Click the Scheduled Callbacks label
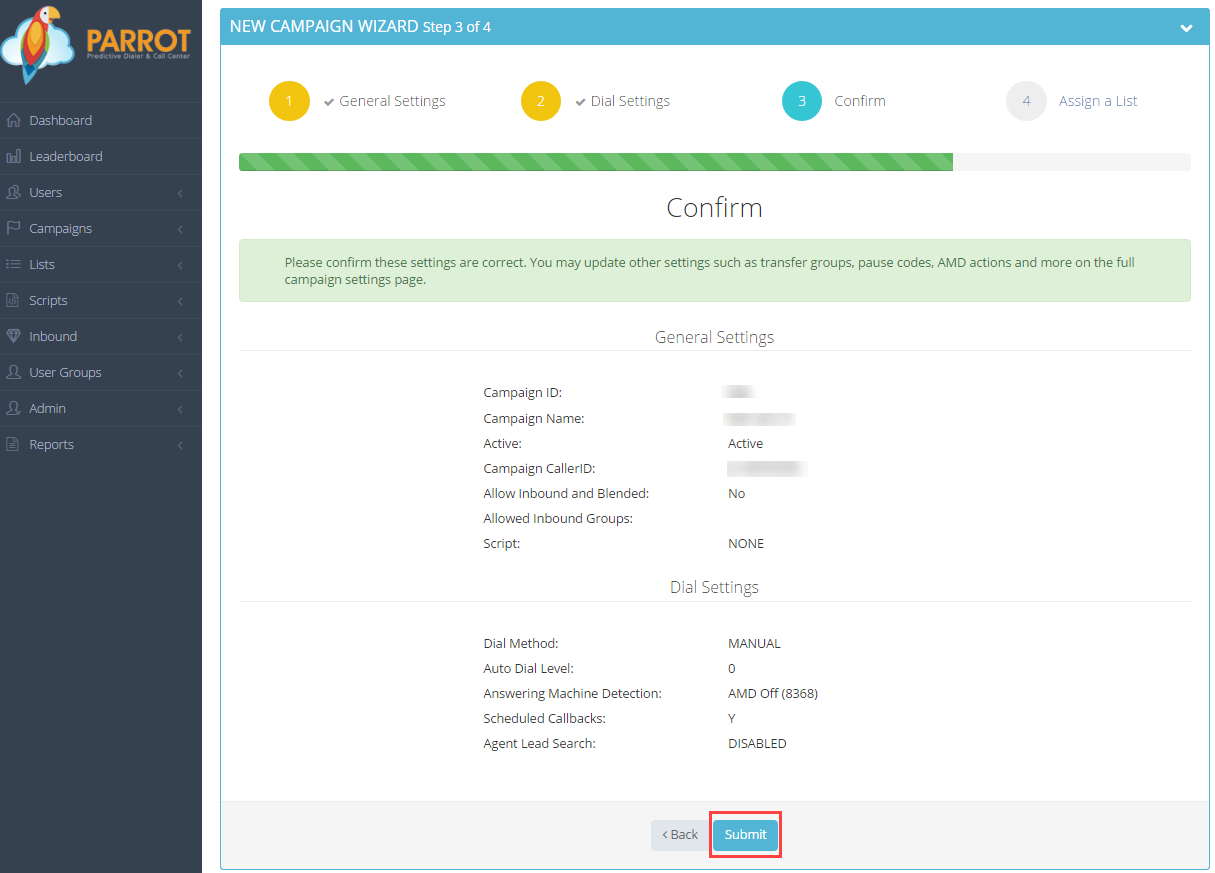The height and width of the screenshot is (873, 1215). (544, 719)
